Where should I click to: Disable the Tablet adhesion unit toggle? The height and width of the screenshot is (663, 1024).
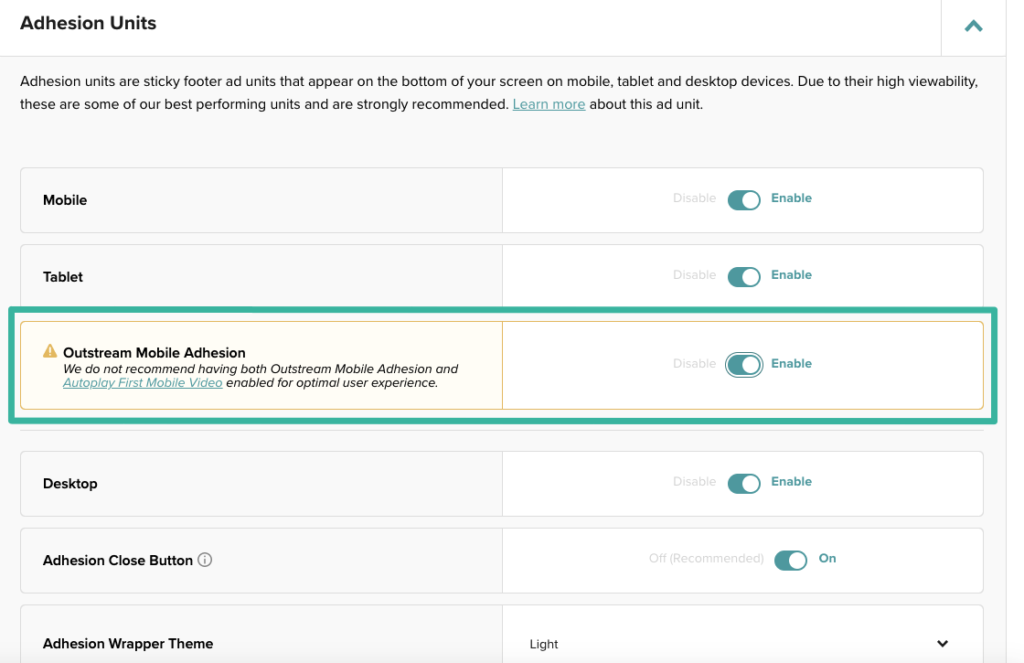click(744, 275)
